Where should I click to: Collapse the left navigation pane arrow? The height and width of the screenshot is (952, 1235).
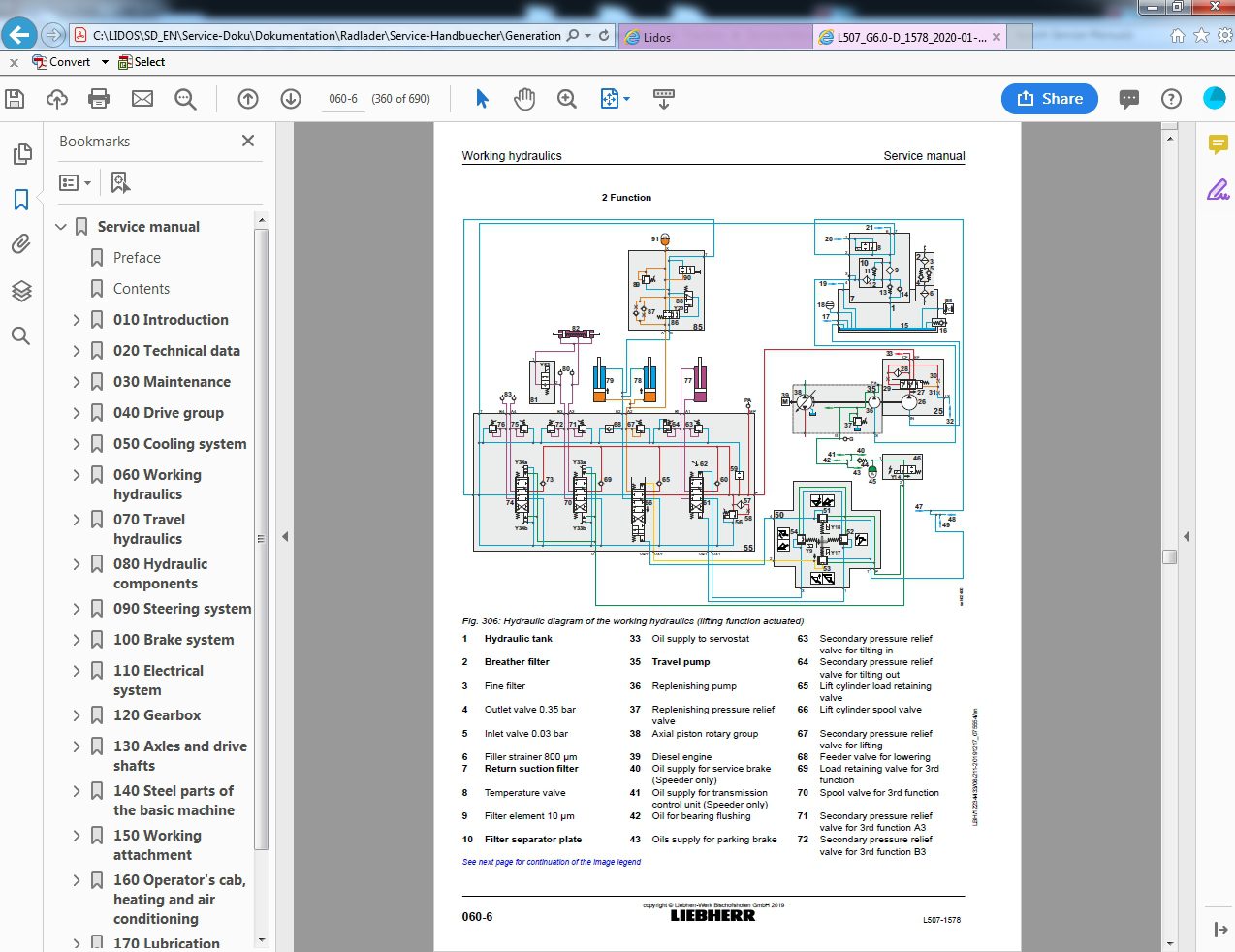pyautogui.click(x=285, y=536)
